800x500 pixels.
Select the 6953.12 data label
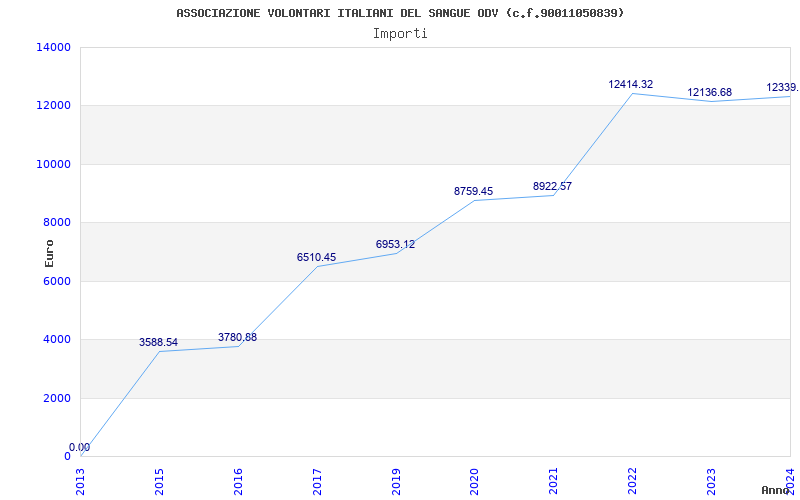[x=395, y=244]
